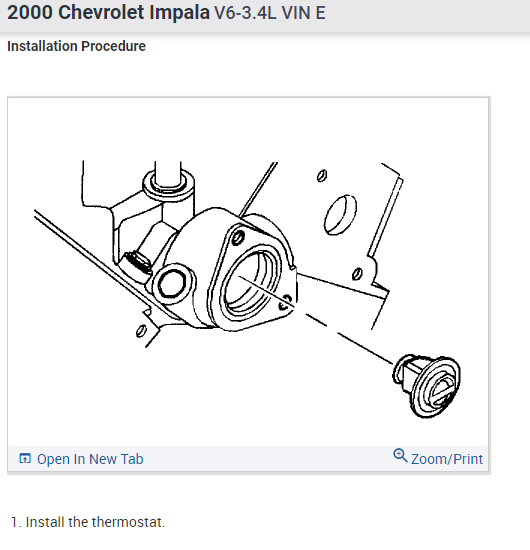Click the thermostat housing opening in the diagram

(250, 282)
